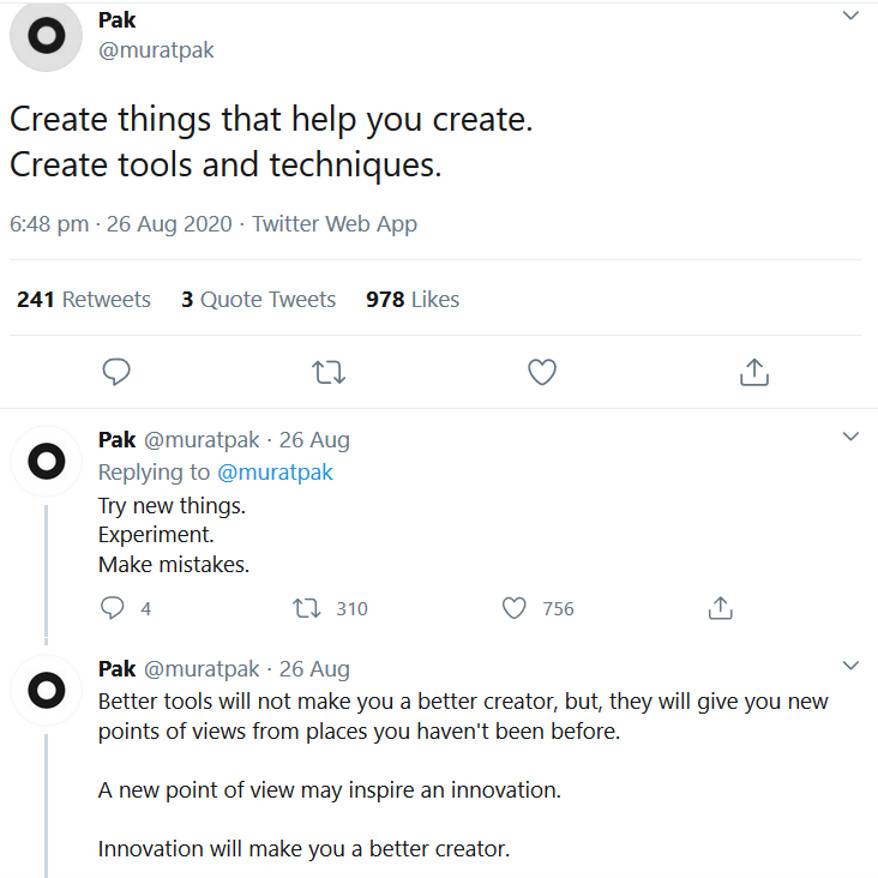Share the main tweet via share icon

pos(753,372)
